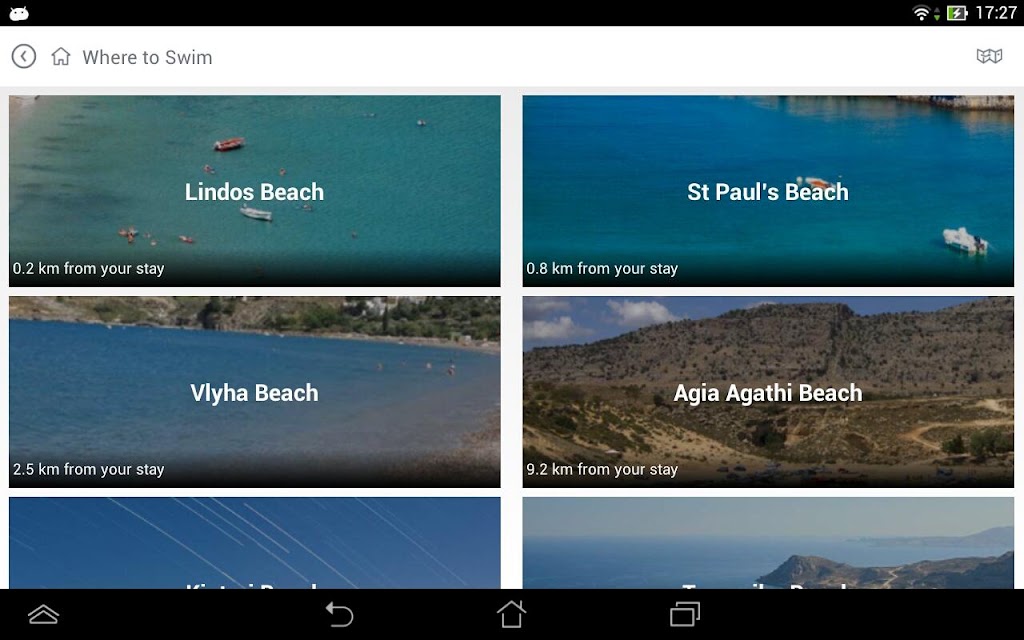
Task: Click the 9.2 km from your stay text
Action: click(602, 469)
